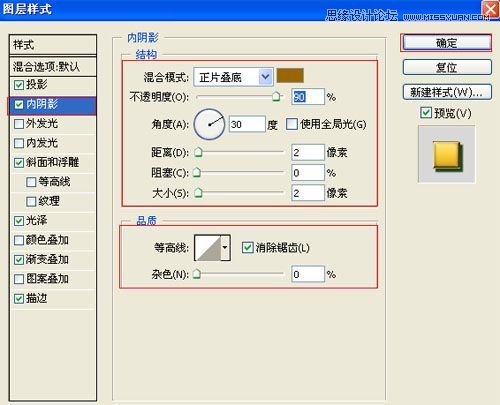
Task: Click the 距离 distance slider handle
Action: (x=198, y=153)
